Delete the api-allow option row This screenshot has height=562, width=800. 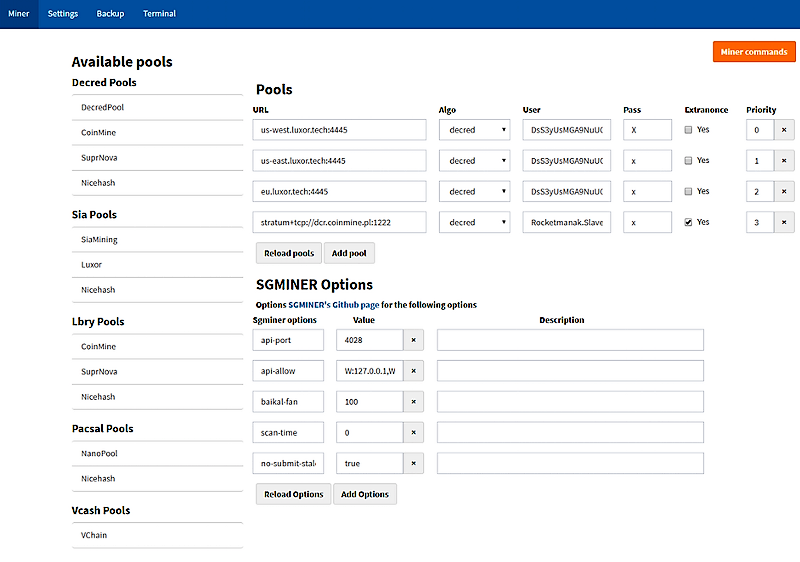(x=414, y=371)
